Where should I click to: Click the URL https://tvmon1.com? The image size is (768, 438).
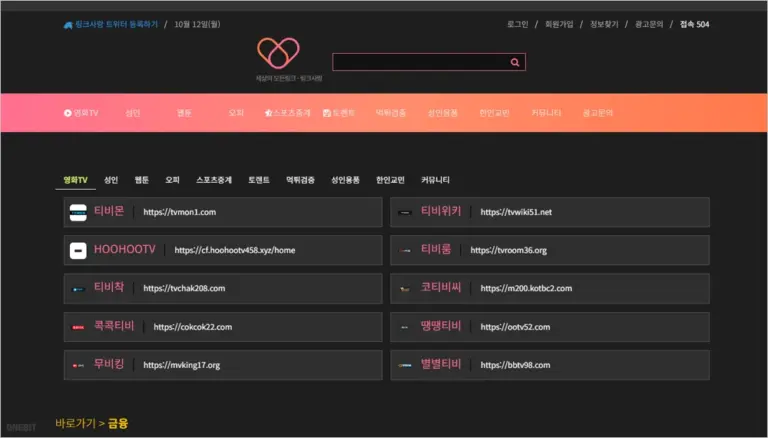point(179,212)
